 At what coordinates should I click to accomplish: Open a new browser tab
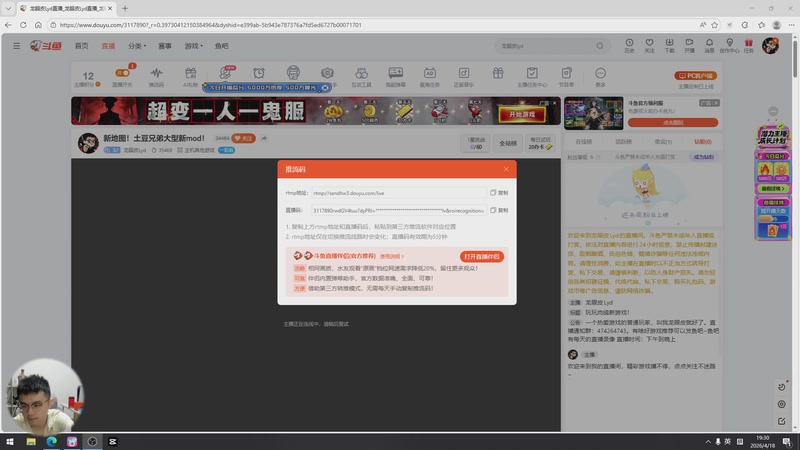pyautogui.click(x=124, y=8)
